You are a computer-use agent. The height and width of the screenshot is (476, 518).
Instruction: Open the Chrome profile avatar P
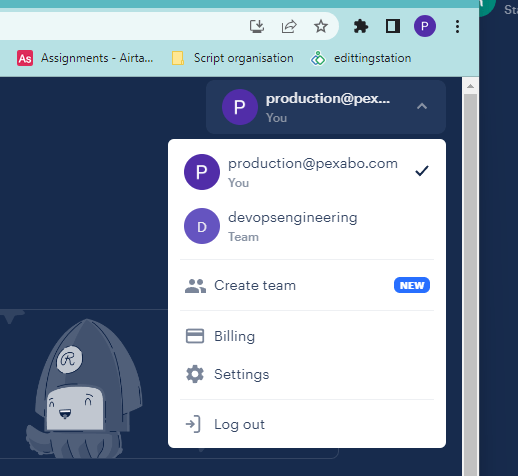point(425,26)
